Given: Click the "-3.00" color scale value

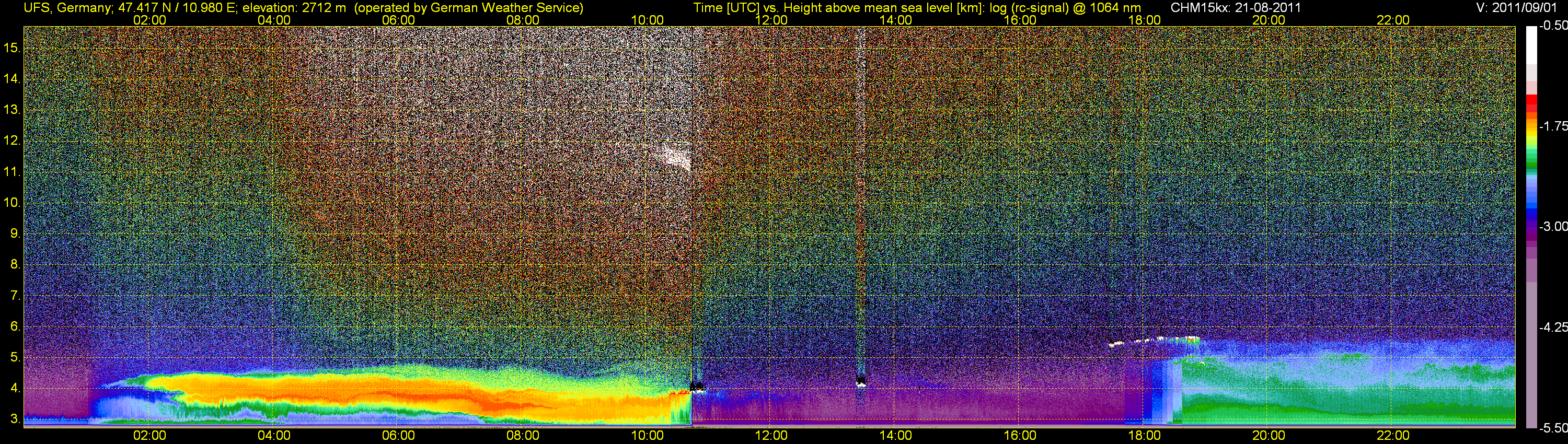Looking at the screenshot, I should 1553,226.
